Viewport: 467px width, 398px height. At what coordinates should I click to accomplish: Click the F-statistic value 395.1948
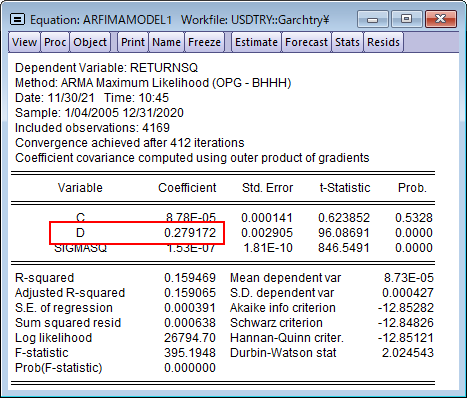pos(190,353)
